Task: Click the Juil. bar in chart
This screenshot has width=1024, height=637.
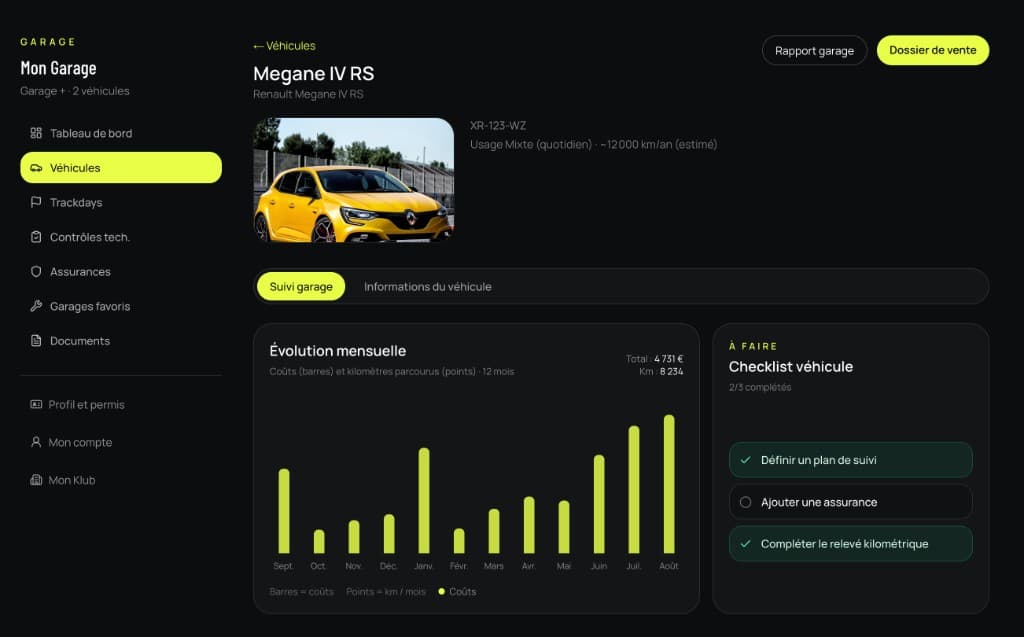Action: point(633,490)
